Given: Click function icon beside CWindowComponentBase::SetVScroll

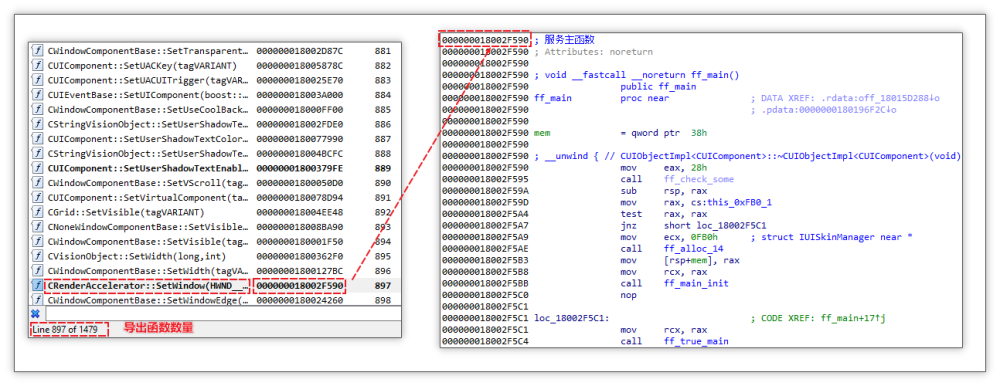Looking at the screenshot, I should [x=38, y=183].
